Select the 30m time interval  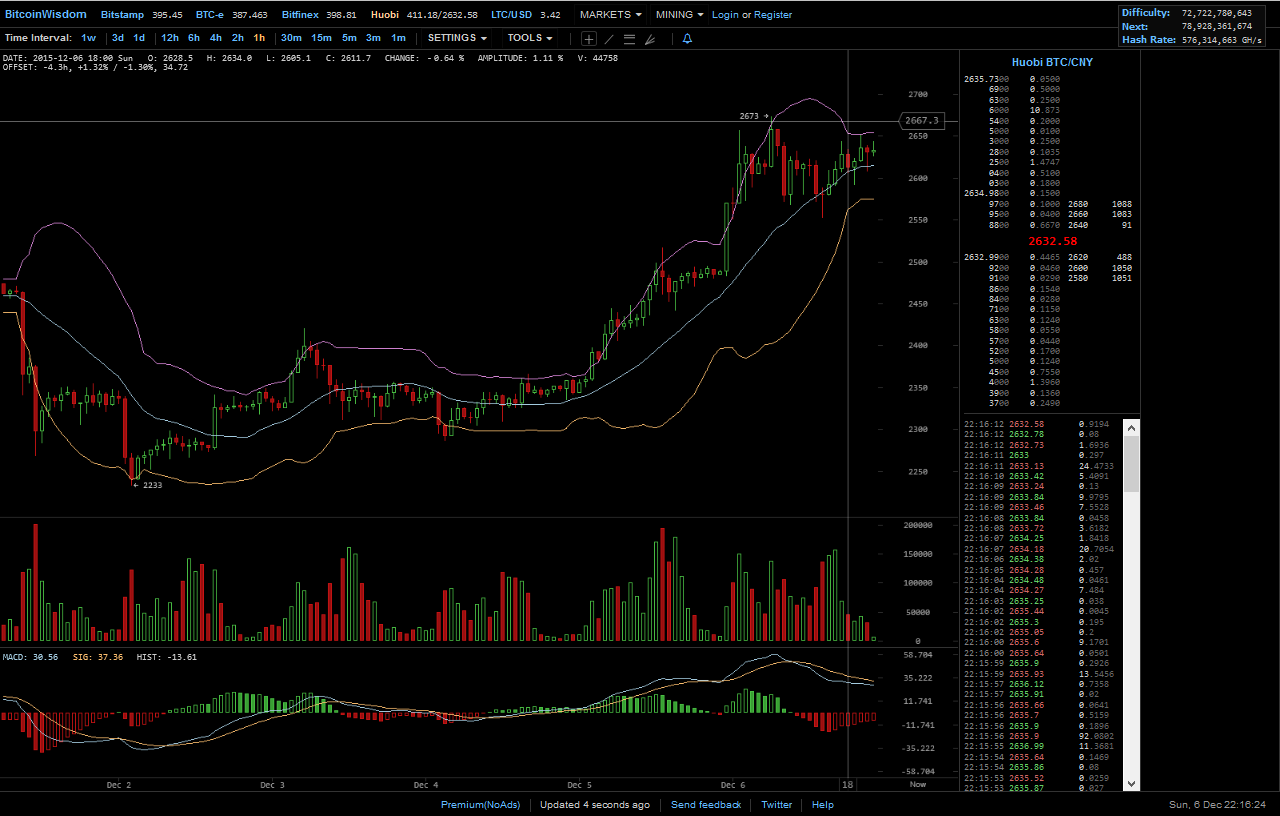291,38
